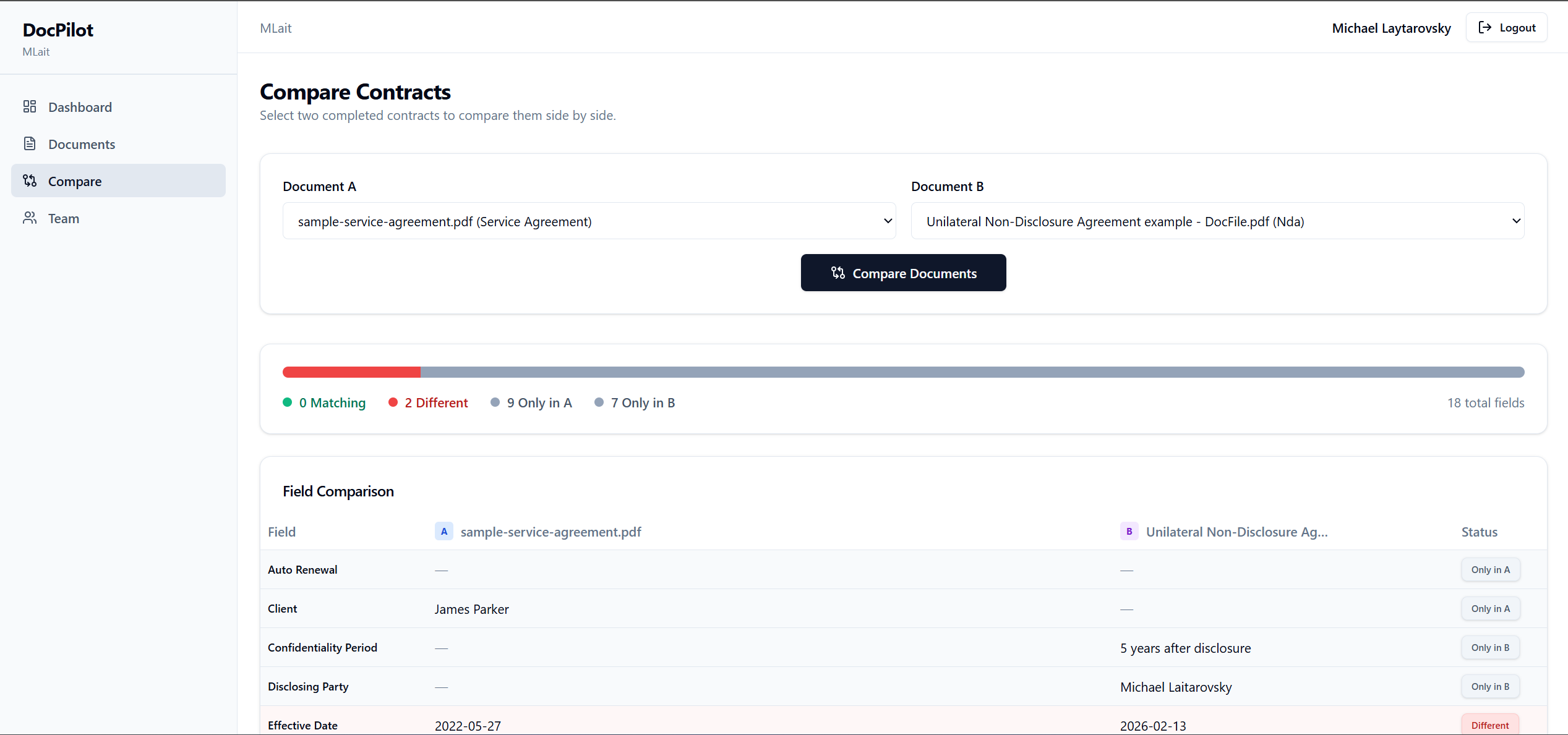This screenshot has width=1568, height=735.
Task: Click the '2022-05-27' effective date value
Action: (x=468, y=726)
